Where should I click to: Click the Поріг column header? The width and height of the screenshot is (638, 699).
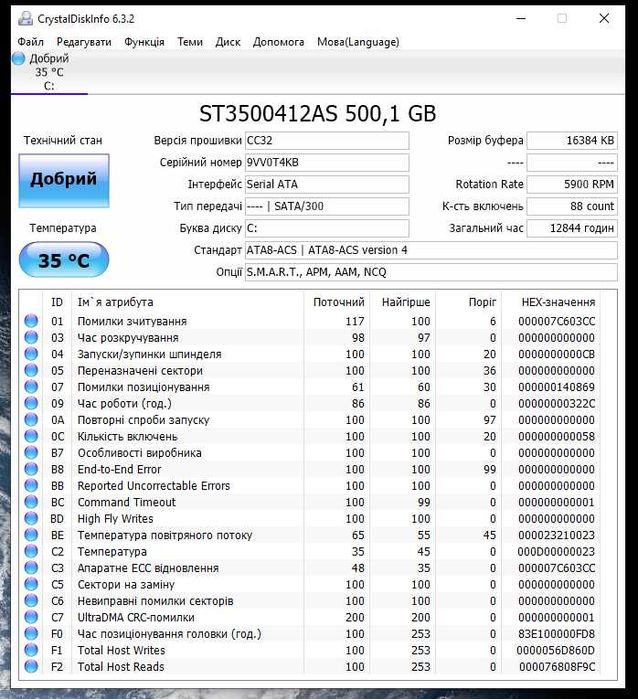click(x=469, y=302)
